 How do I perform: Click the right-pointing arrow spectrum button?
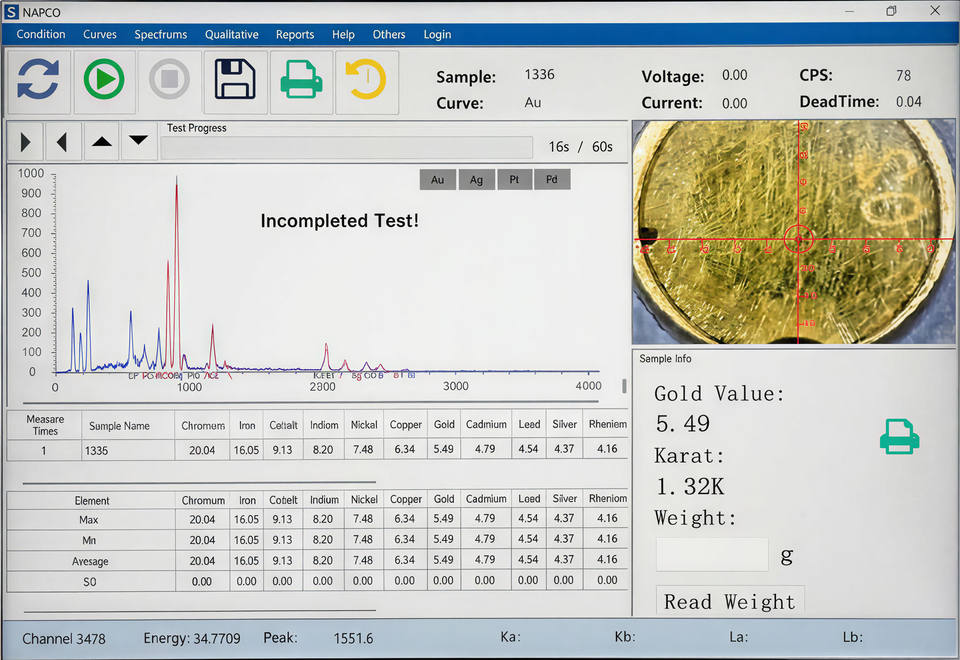coord(25,143)
